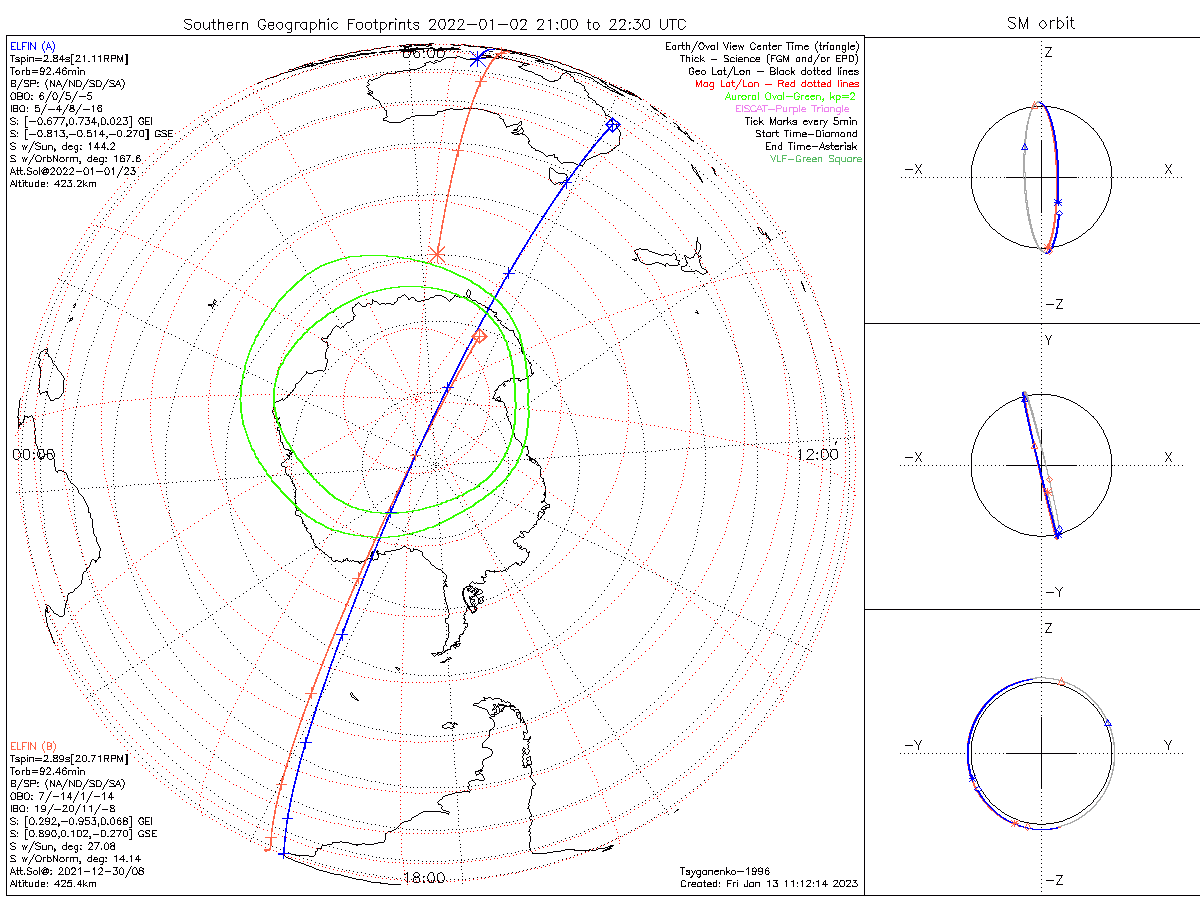Click 'Att.Sol@2022-01-01/23' text

[x=72, y=170]
